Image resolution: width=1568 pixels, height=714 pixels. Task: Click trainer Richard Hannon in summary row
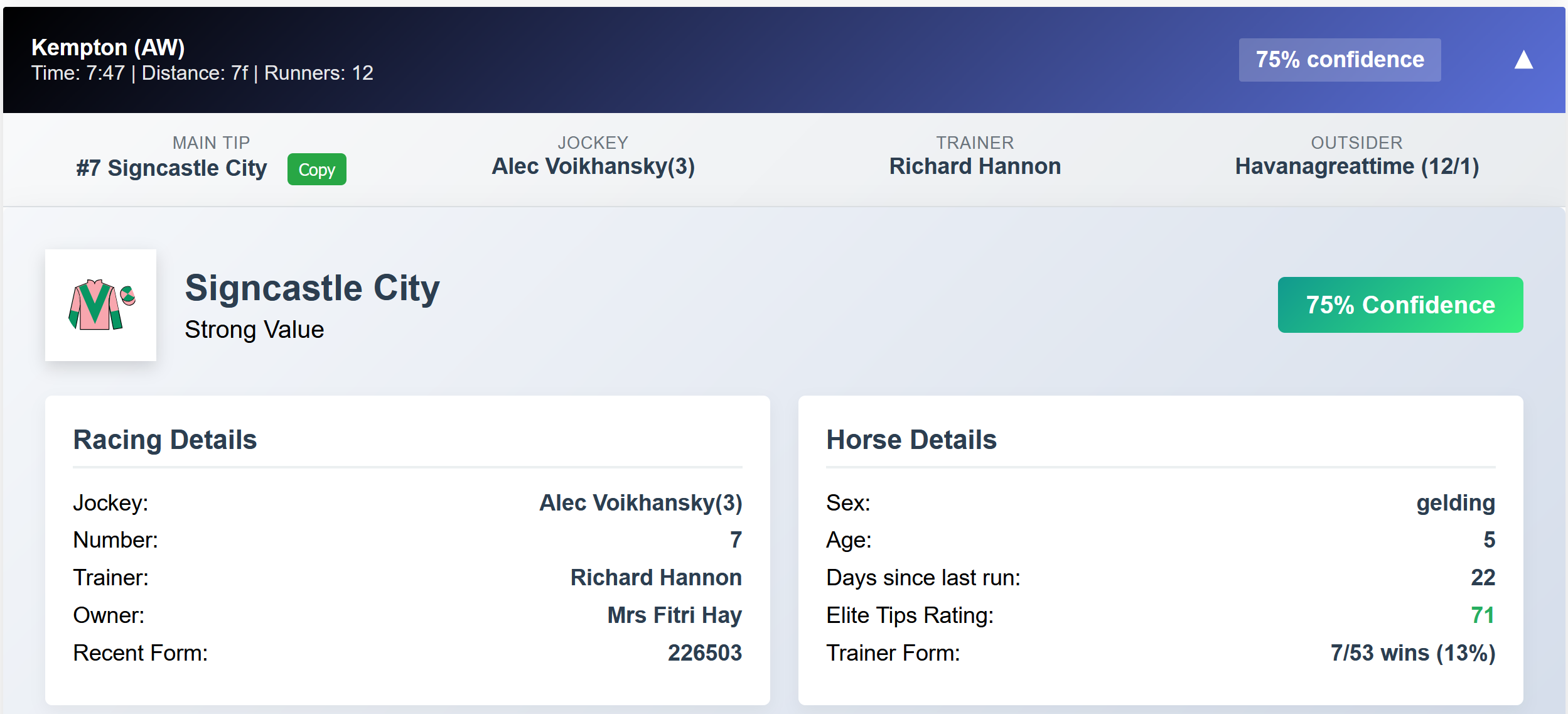coord(975,166)
